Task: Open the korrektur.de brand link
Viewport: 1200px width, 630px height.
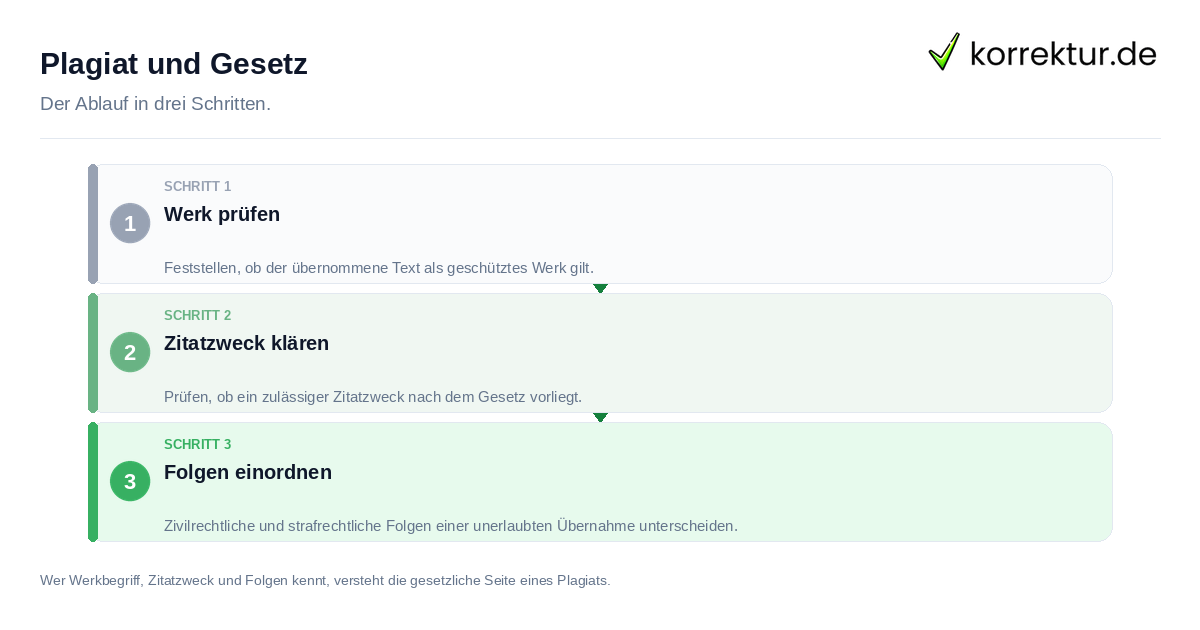Action: 1043,52
